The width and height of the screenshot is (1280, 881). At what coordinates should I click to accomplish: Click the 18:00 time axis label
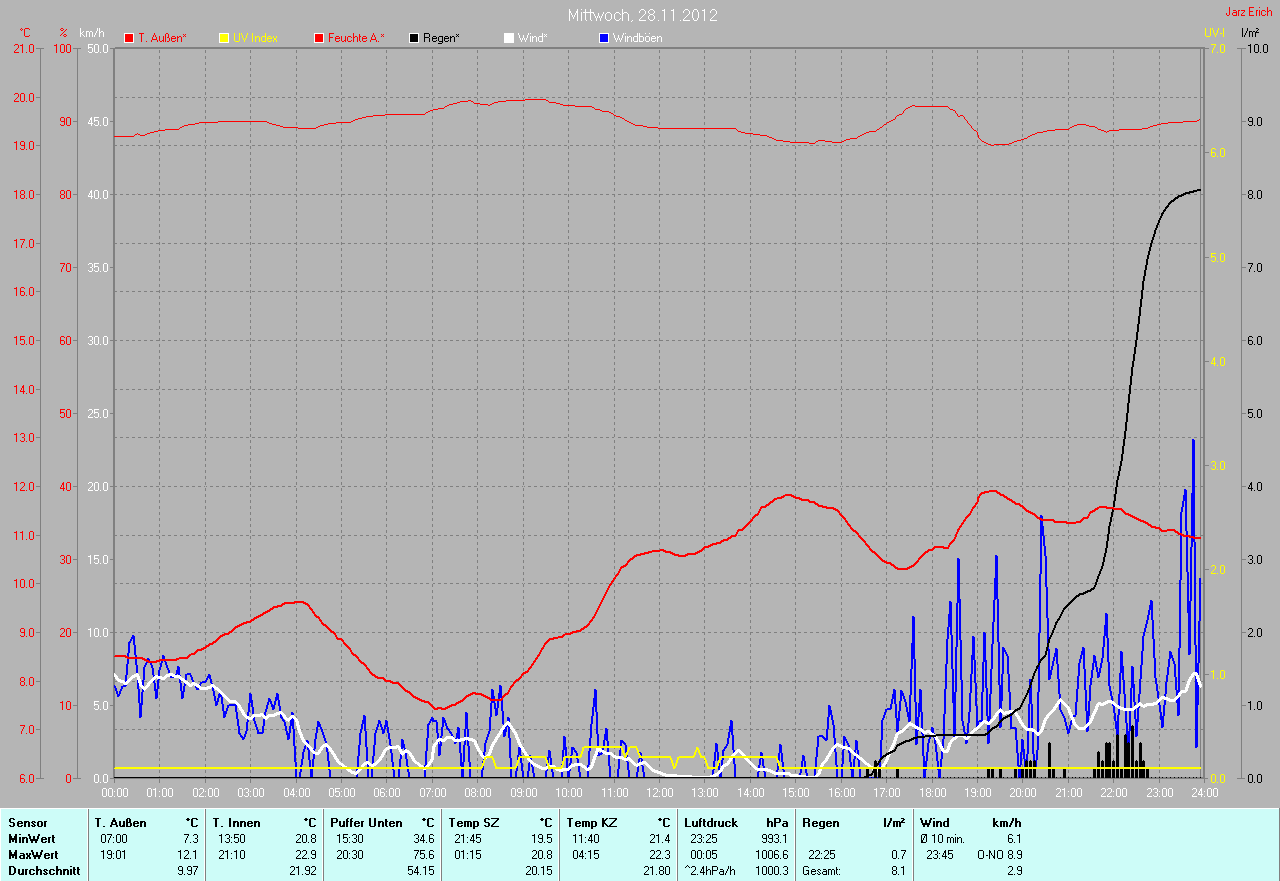point(932,793)
